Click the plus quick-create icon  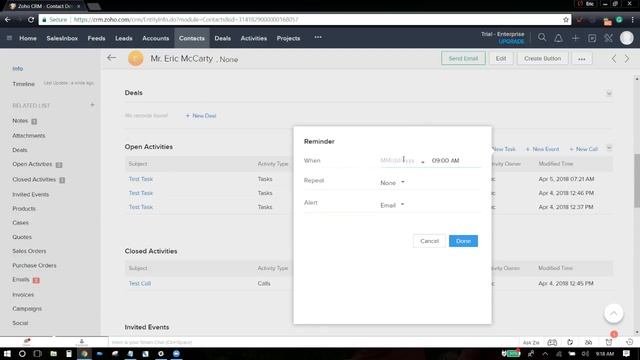coord(575,38)
